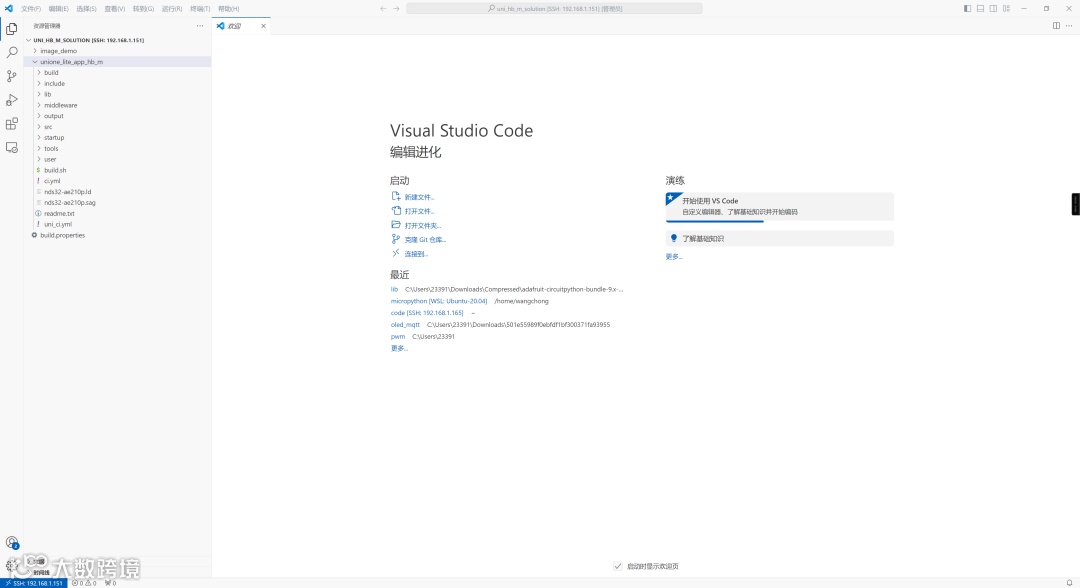Screen dimensions: 1080x588
Task: Click the New File icon under Start
Action: click(395, 196)
